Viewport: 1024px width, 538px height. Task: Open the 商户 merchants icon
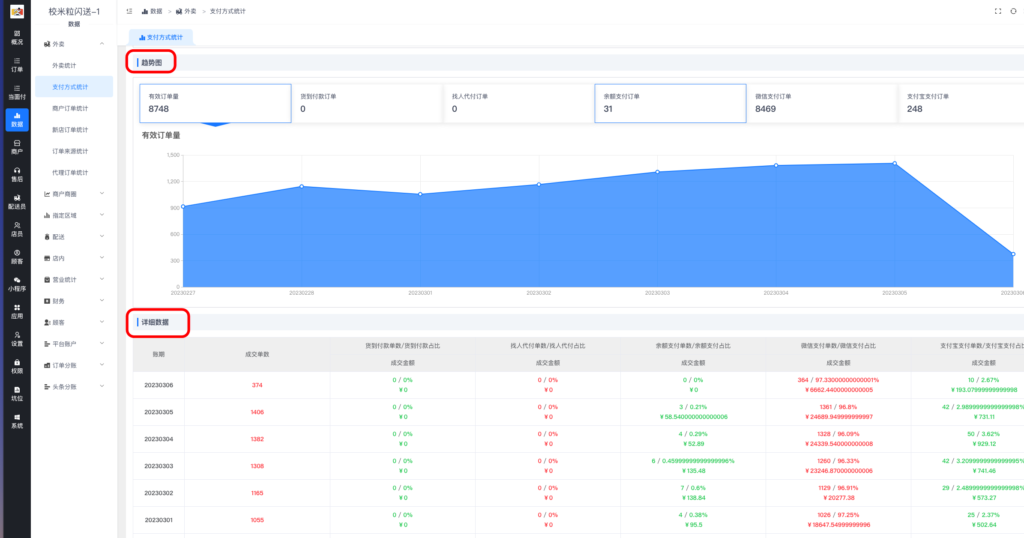[x=16, y=147]
